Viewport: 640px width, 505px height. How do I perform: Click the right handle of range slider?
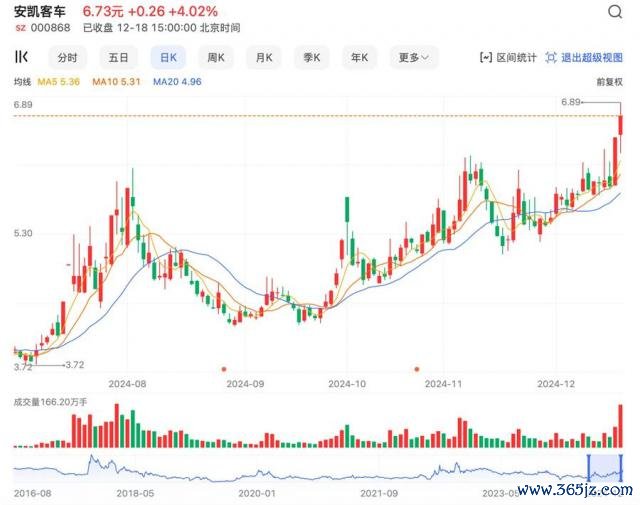pos(621,468)
